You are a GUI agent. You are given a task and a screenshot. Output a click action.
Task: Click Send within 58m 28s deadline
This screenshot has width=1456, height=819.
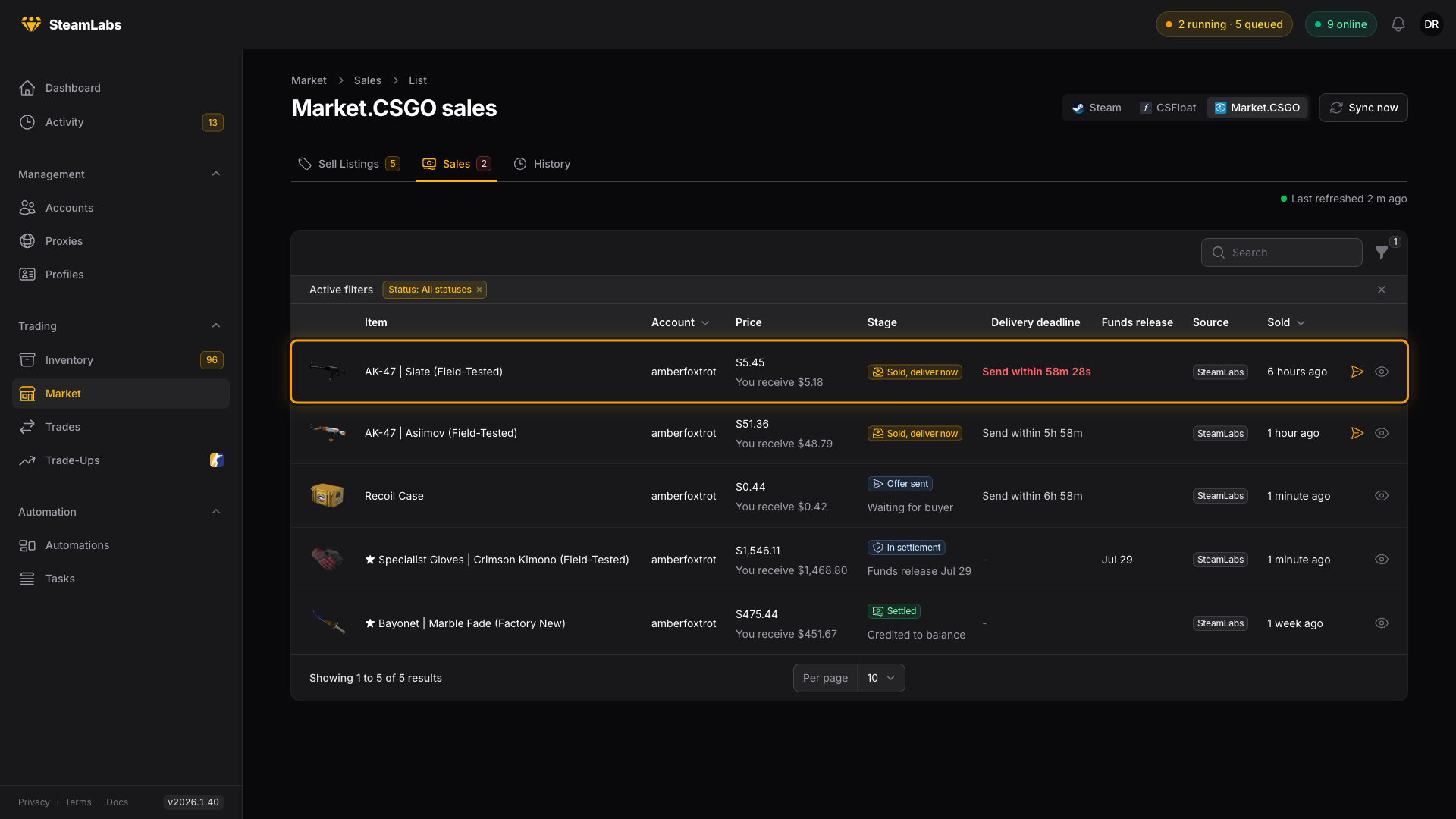[x=1037, y=372]
